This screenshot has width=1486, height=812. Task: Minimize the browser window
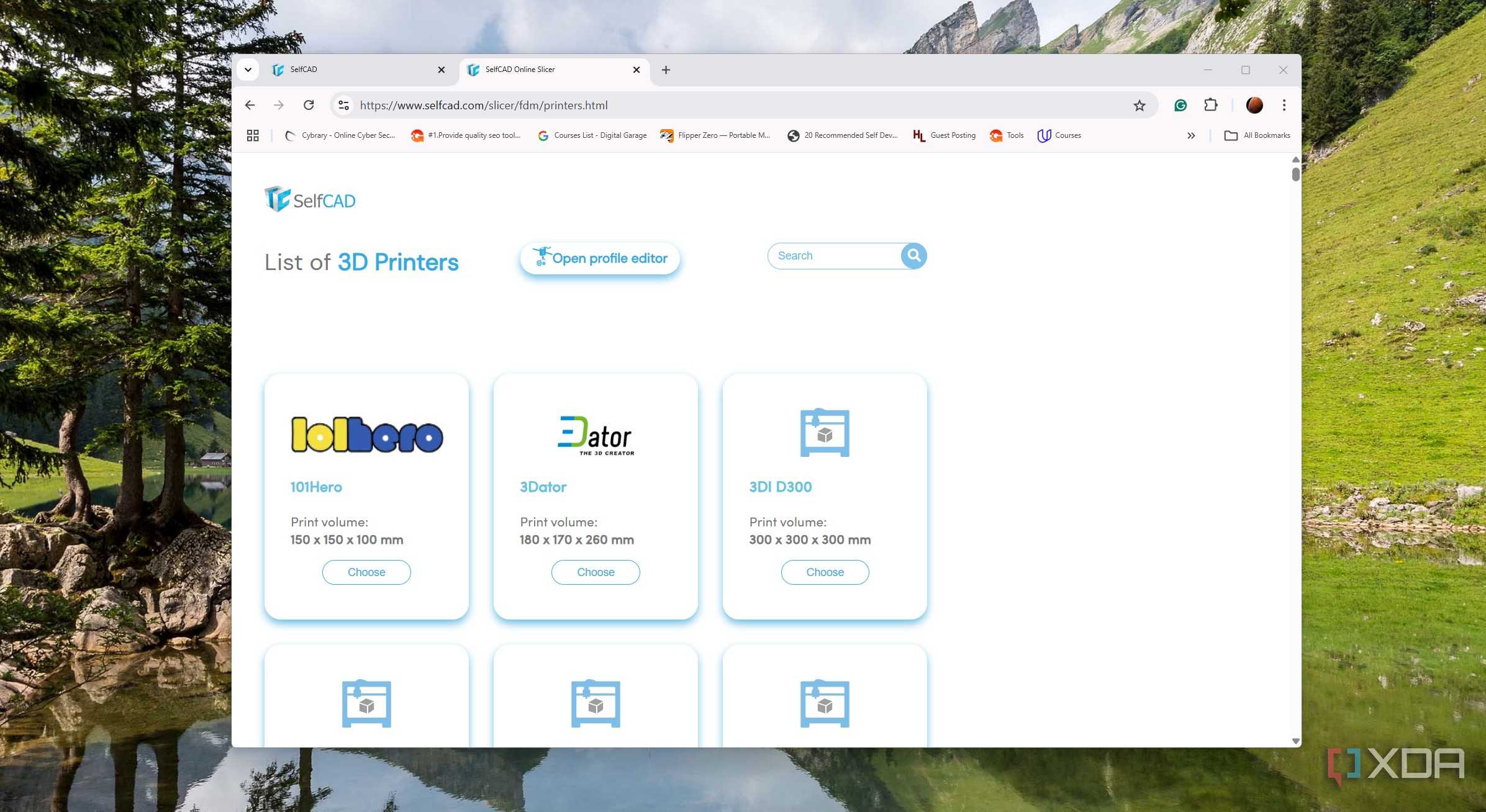click(x=1208, y=70)
